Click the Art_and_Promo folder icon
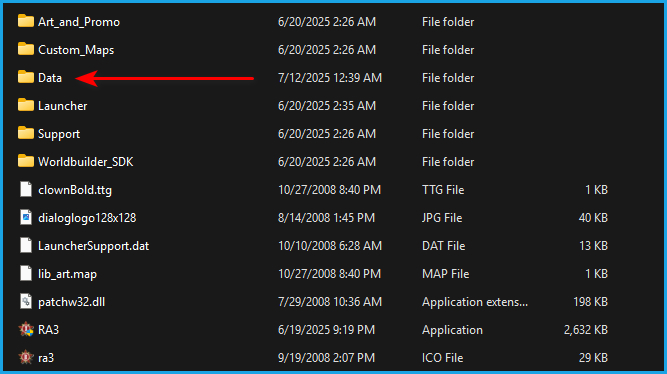667x374 pixels. (26, 21)
